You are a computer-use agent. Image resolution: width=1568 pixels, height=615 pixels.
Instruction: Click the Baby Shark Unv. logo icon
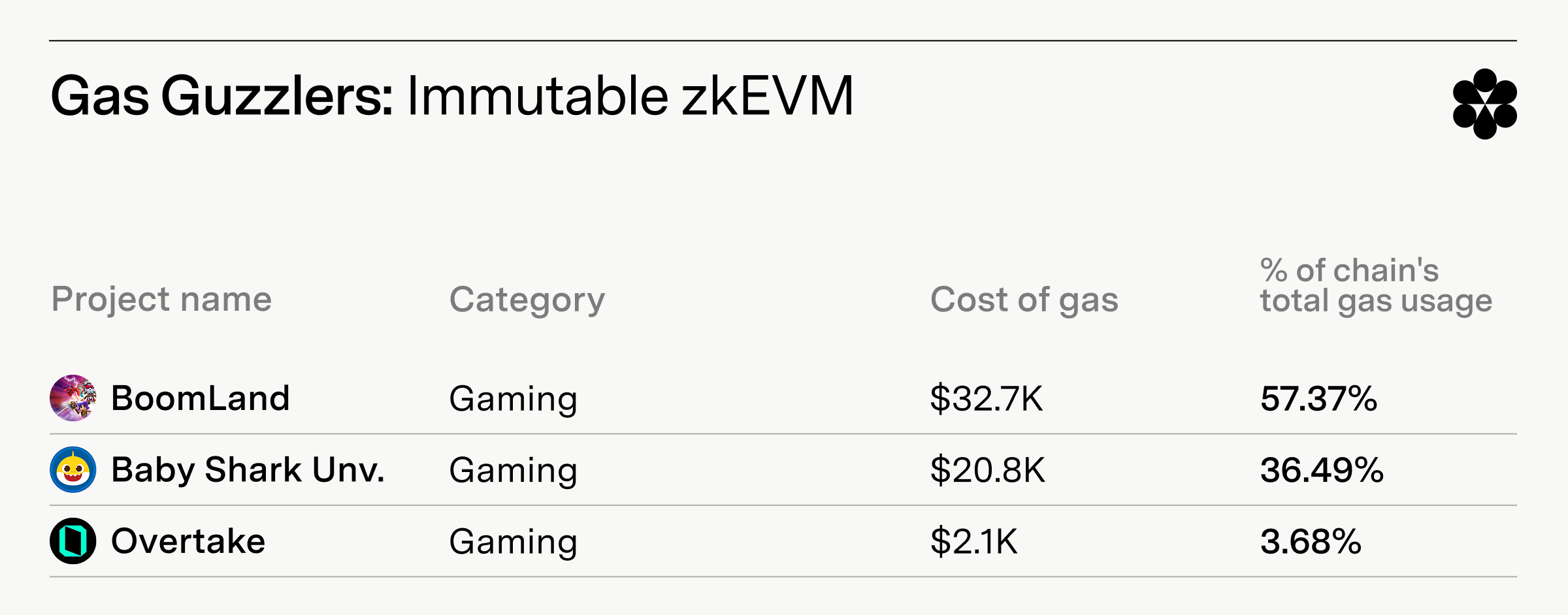pos(73,469)
